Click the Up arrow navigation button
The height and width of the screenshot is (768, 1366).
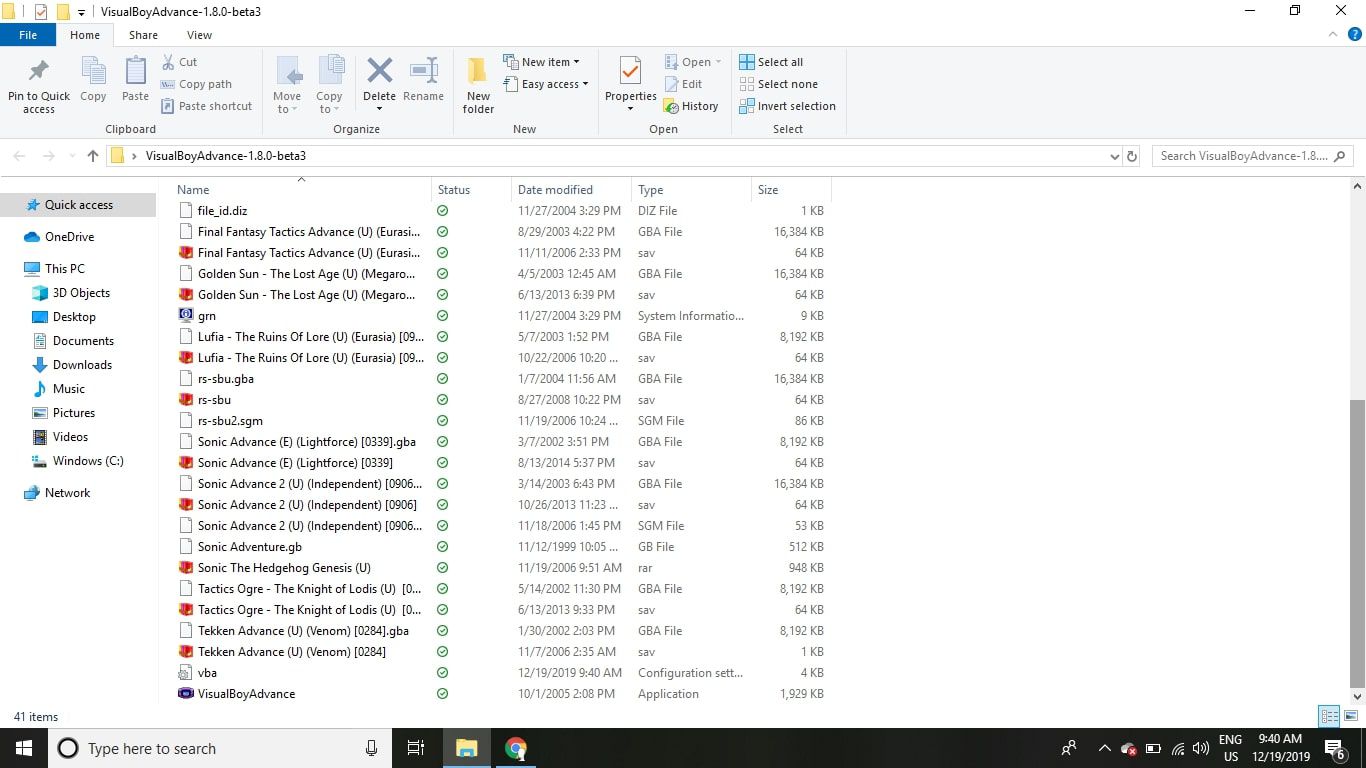coord(93,156)
